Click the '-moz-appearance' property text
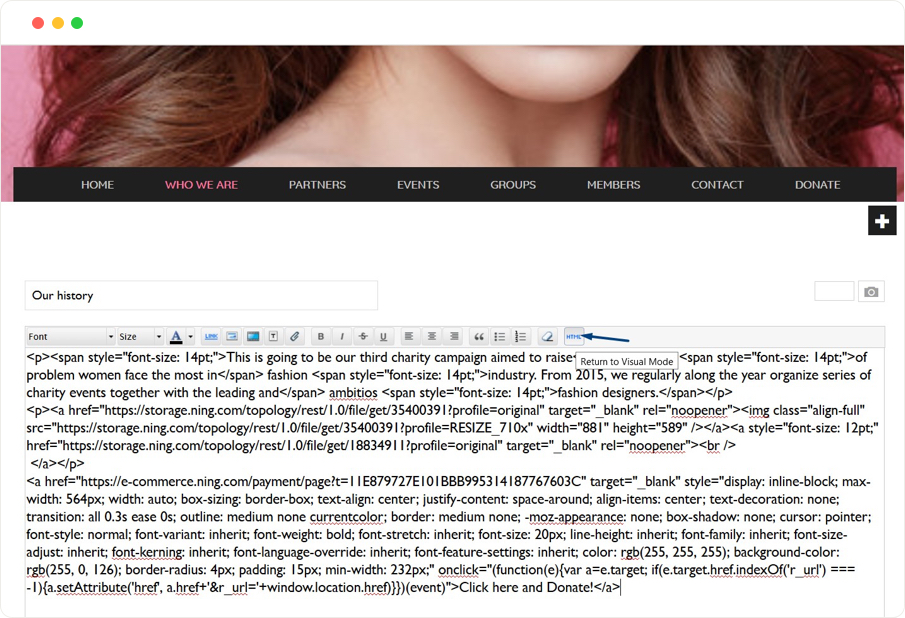 pos(574,516)
